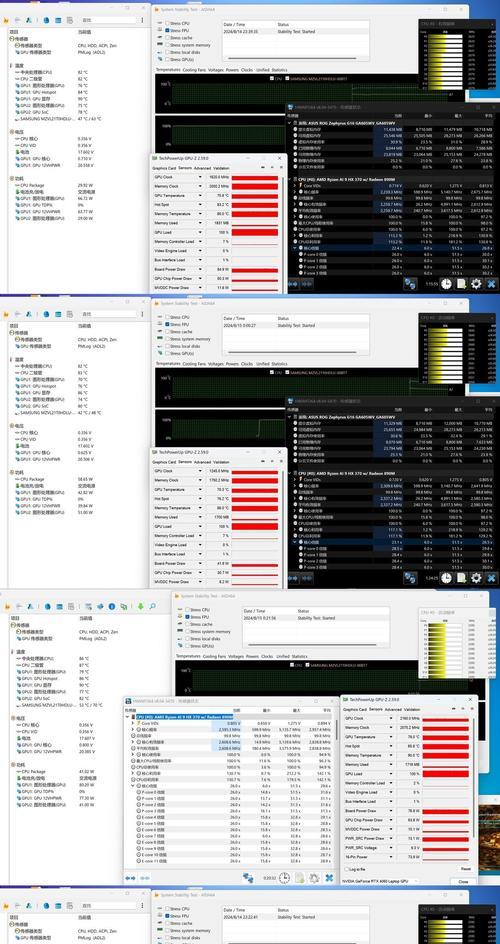The height and width of the screenshot is (944, 500).
Task: Click log sheet icon in HWiNFO toolbar showing 1:15:55
Action: (461, 284)
